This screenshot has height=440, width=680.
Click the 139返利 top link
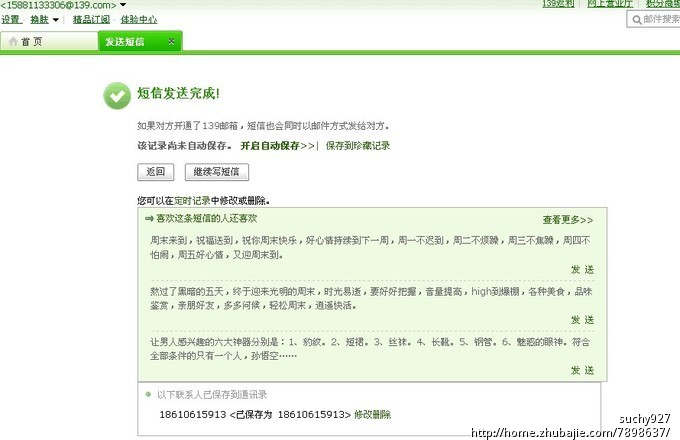[558, 4]
